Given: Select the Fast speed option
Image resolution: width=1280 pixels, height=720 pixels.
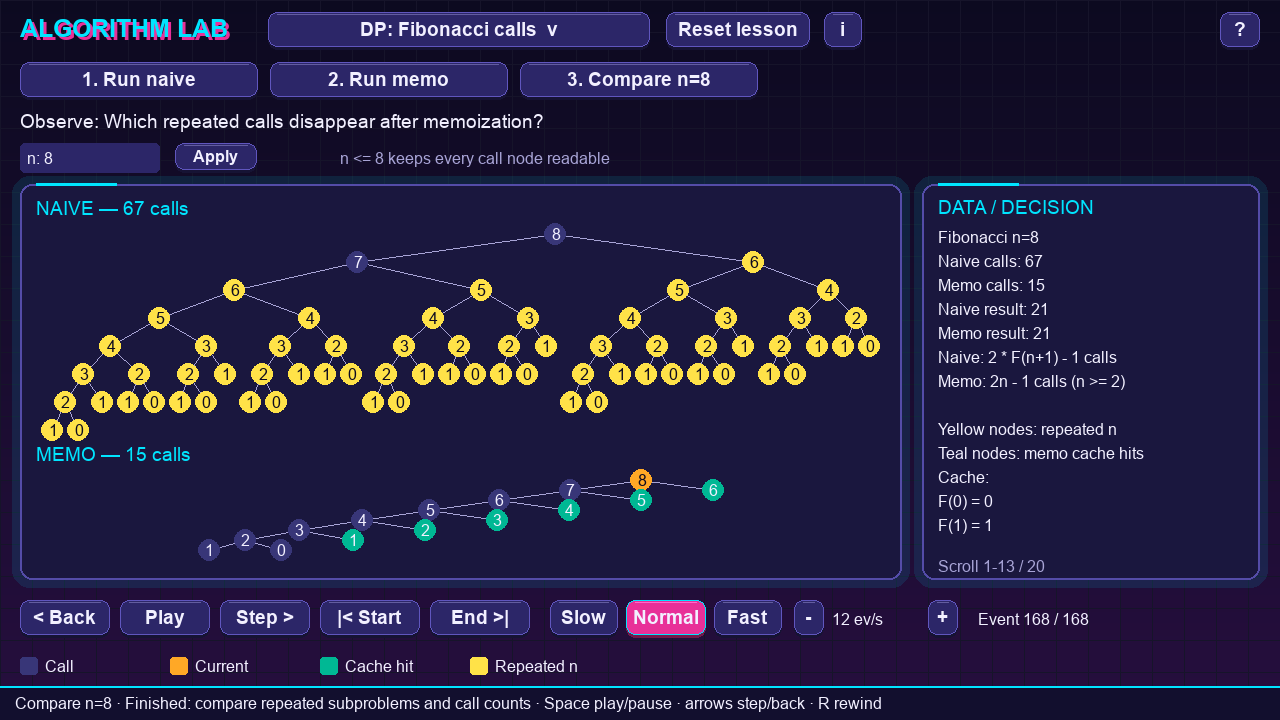Looking at the screenshot, I should pos(748,618).
